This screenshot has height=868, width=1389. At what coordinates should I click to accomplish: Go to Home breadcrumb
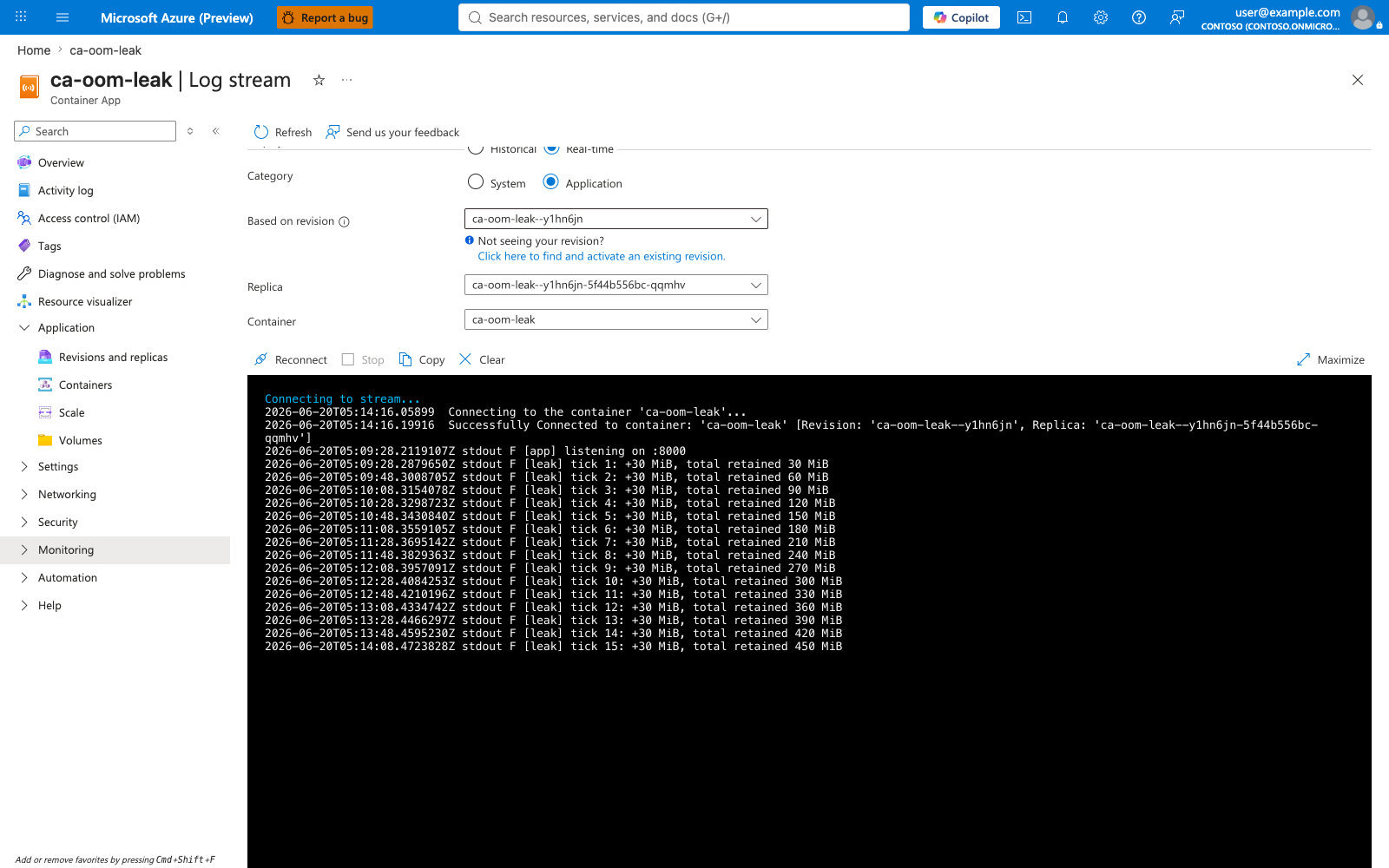point(34,50)
